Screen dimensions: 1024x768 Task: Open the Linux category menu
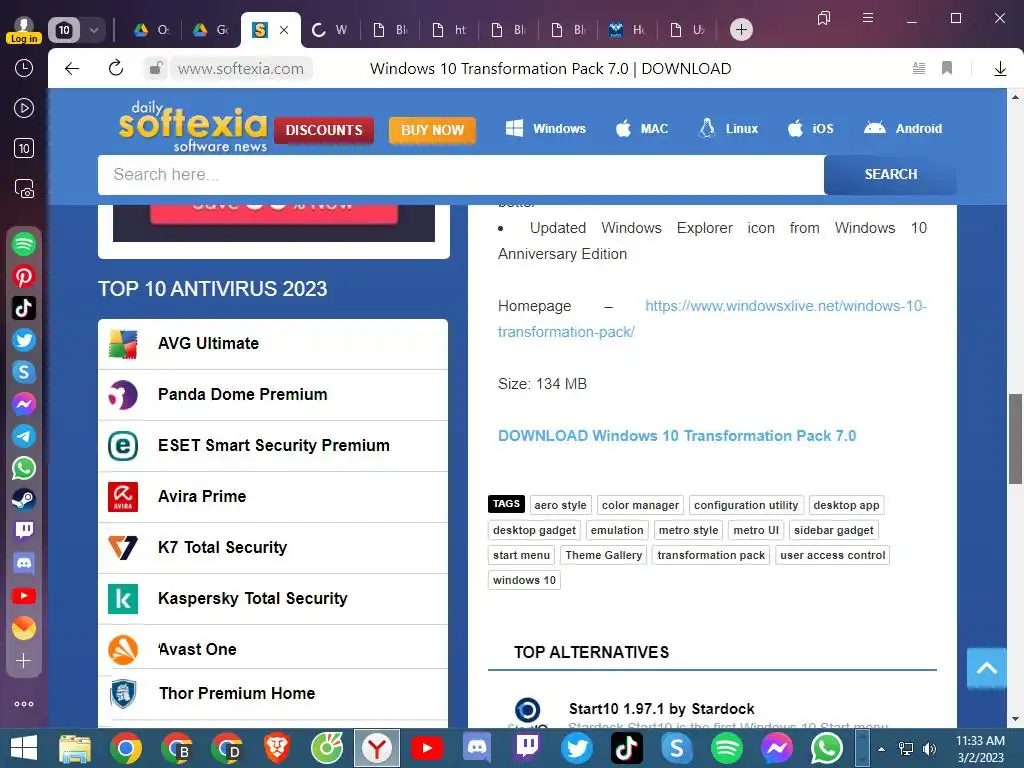[x=728, y=129]
